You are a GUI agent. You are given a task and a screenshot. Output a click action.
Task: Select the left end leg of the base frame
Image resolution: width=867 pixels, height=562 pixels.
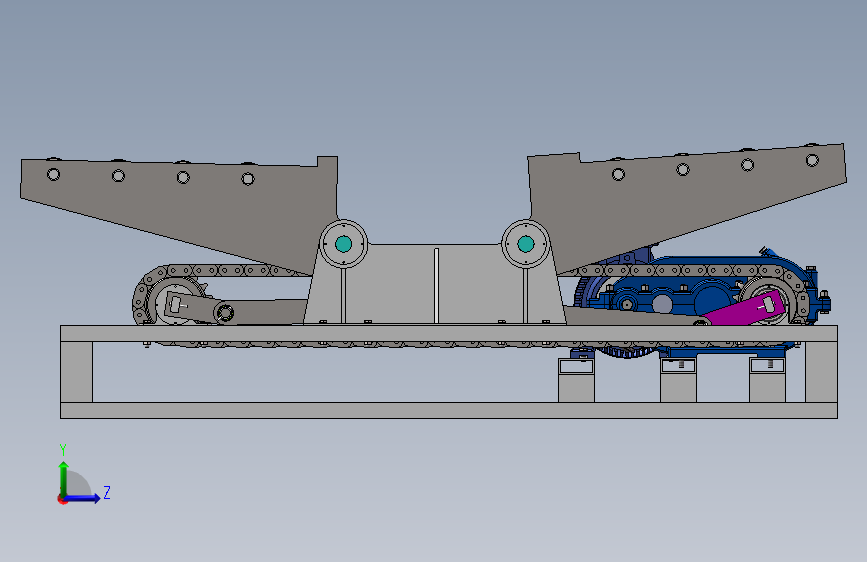coord(76,372)
